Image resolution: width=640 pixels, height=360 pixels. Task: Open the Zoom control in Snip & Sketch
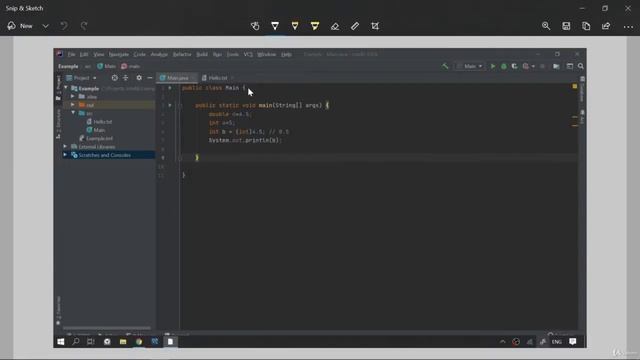[x=546, y=26]
